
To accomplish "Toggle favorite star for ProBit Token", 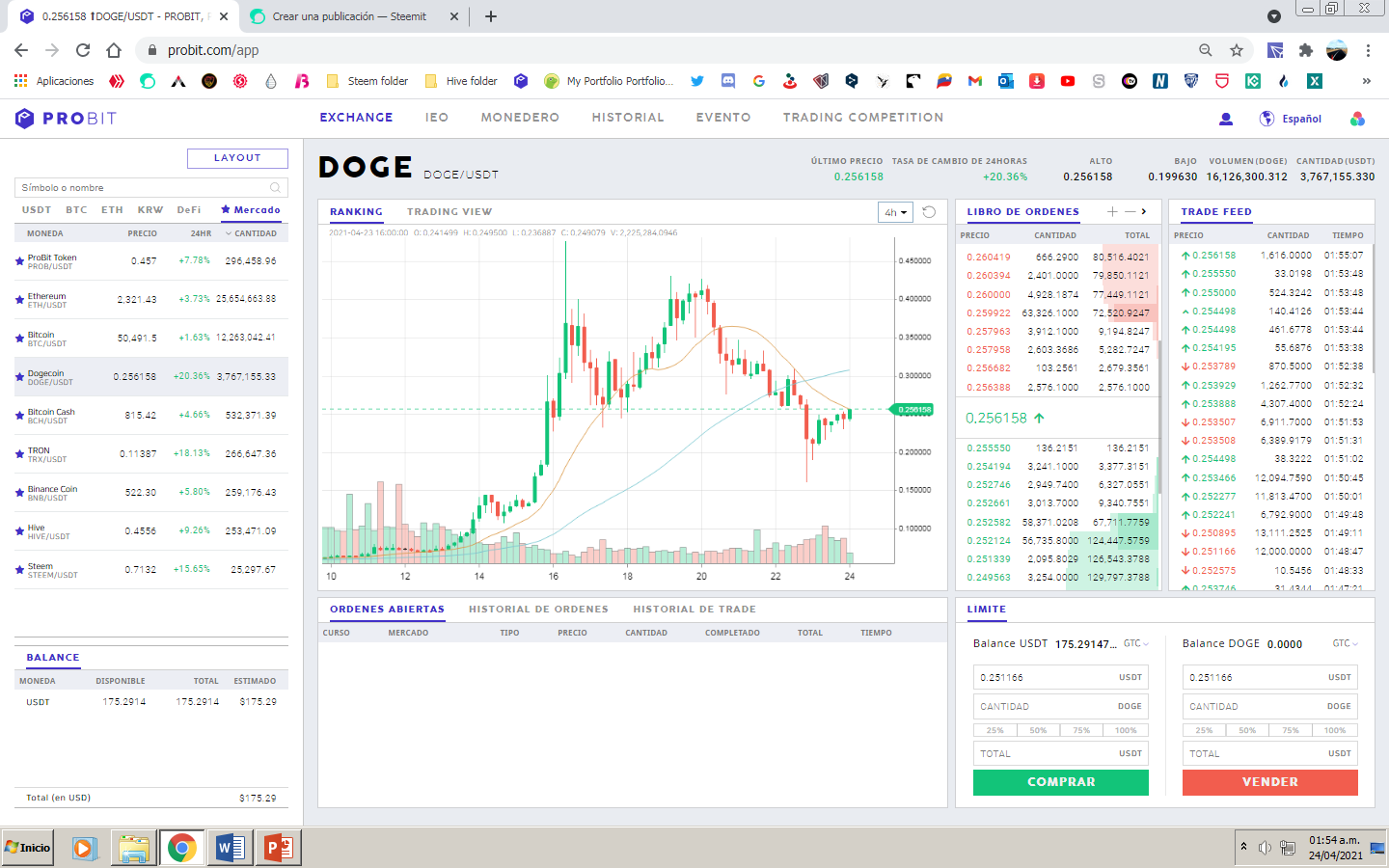I will (20, 261).
